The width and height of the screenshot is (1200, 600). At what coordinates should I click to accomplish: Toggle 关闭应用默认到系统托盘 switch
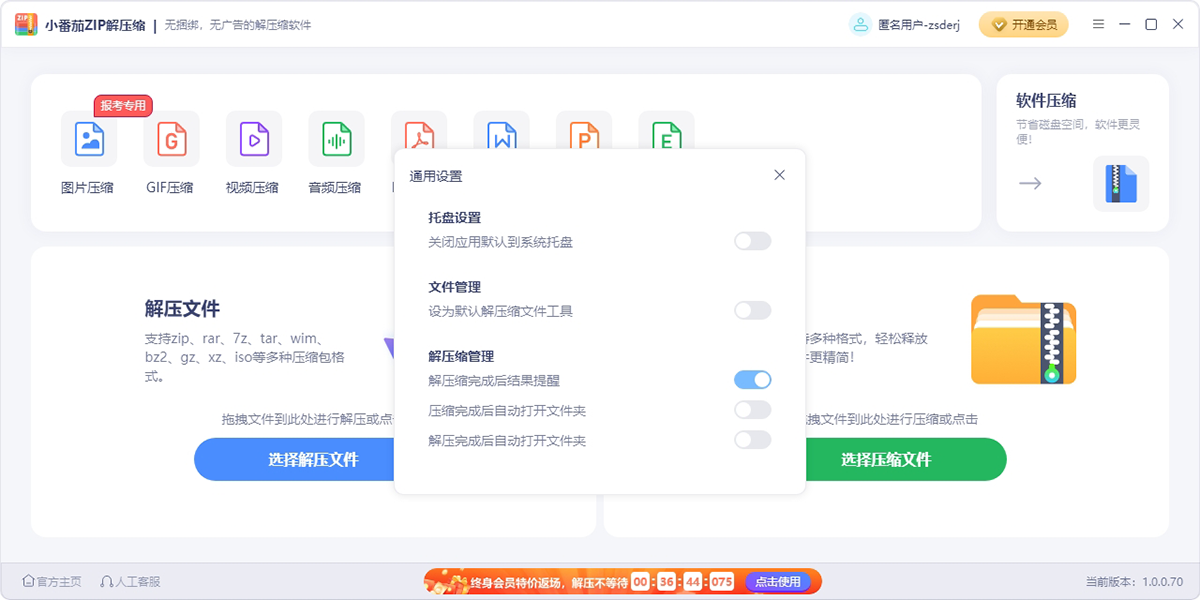(x=753, y=241)
